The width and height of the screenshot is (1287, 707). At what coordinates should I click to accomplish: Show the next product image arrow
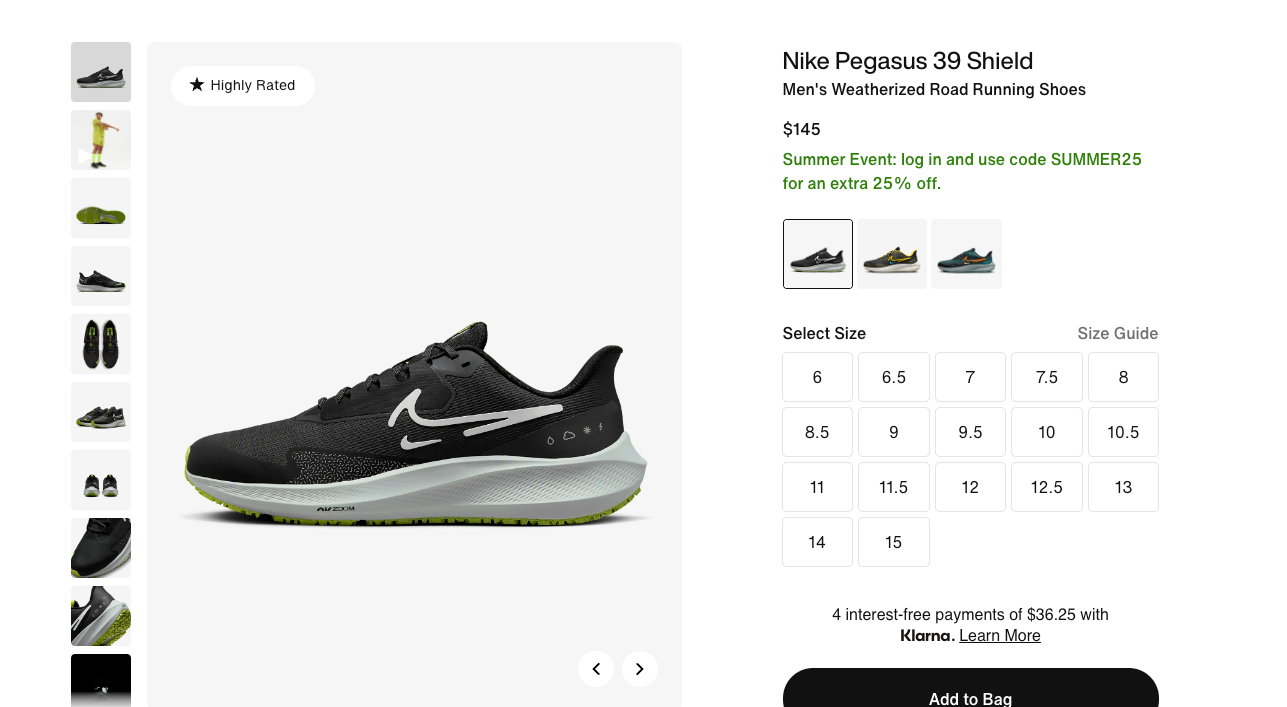(640, 669)
